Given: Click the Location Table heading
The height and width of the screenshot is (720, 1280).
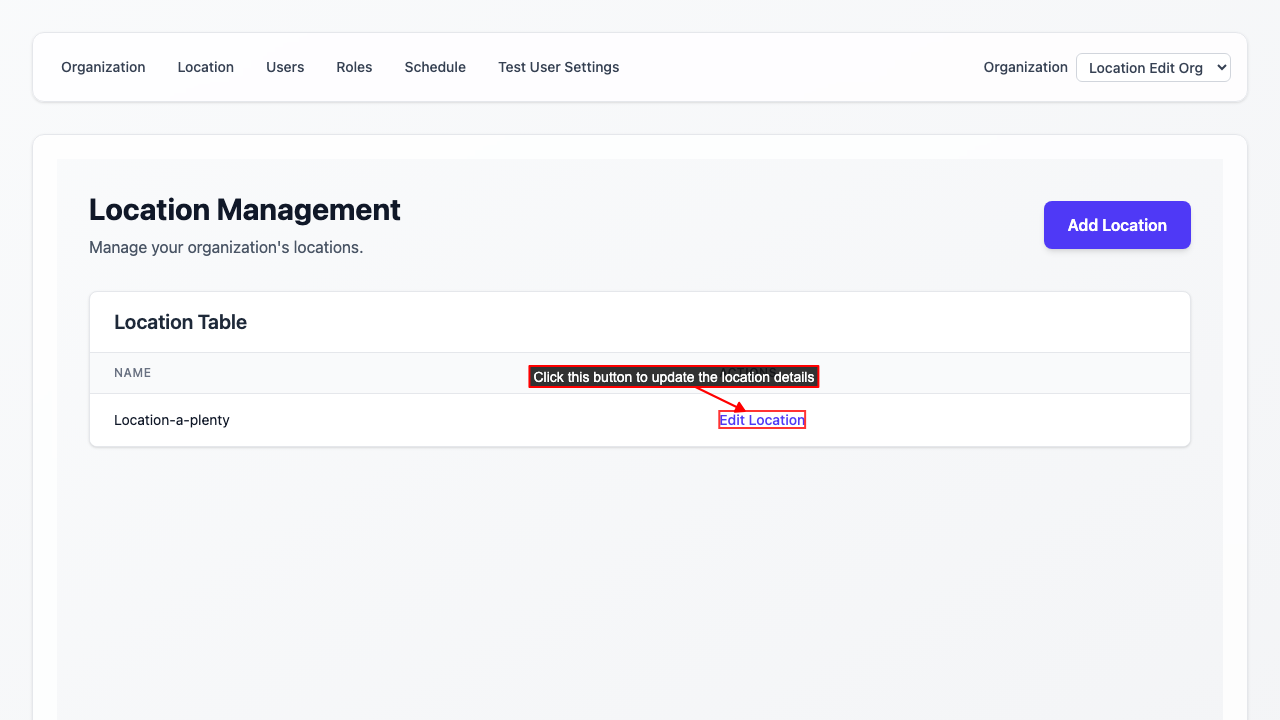Looking at the screenshot, I should (x=180, y=322).
